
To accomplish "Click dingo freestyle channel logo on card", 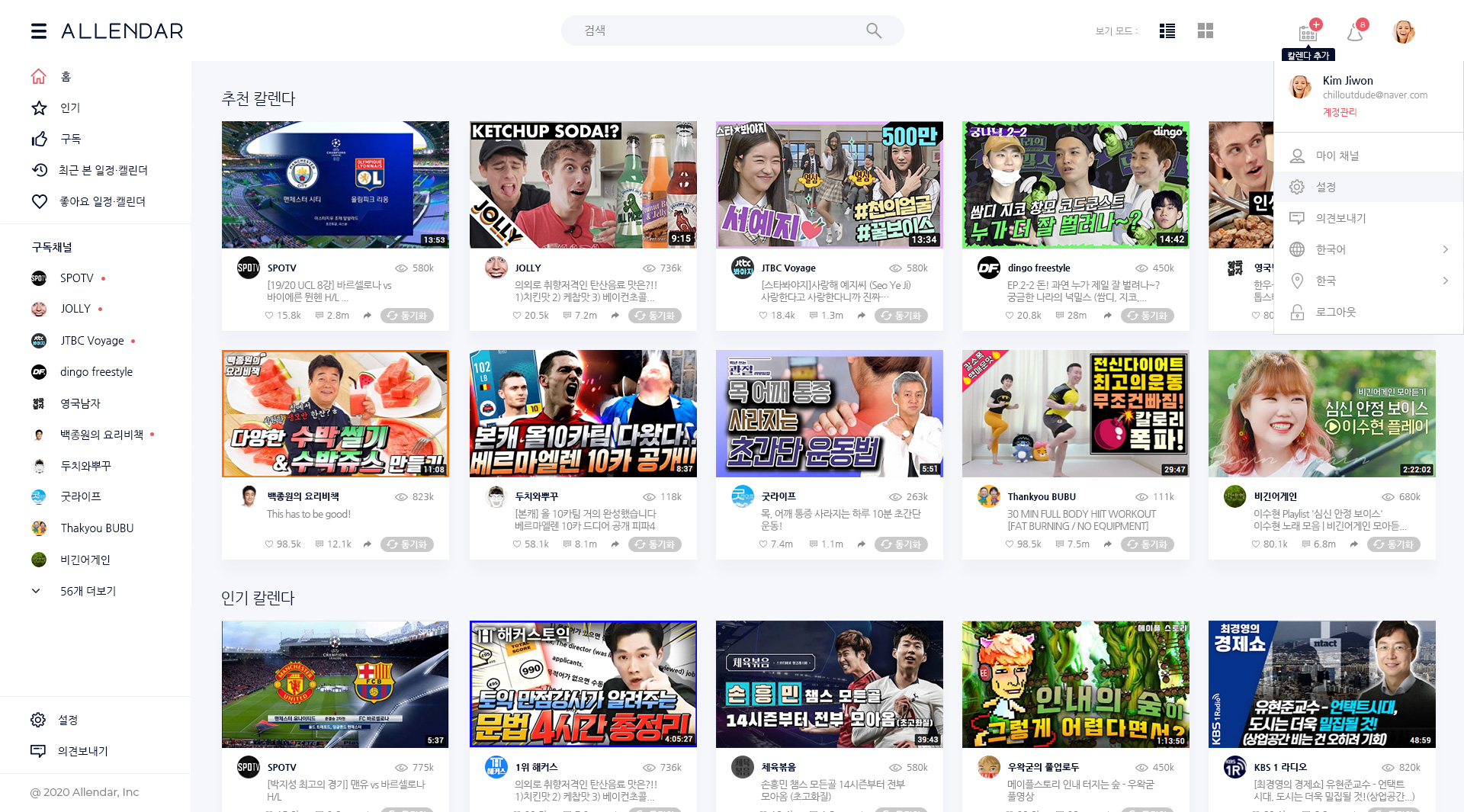I will click(x=989, y=268).
